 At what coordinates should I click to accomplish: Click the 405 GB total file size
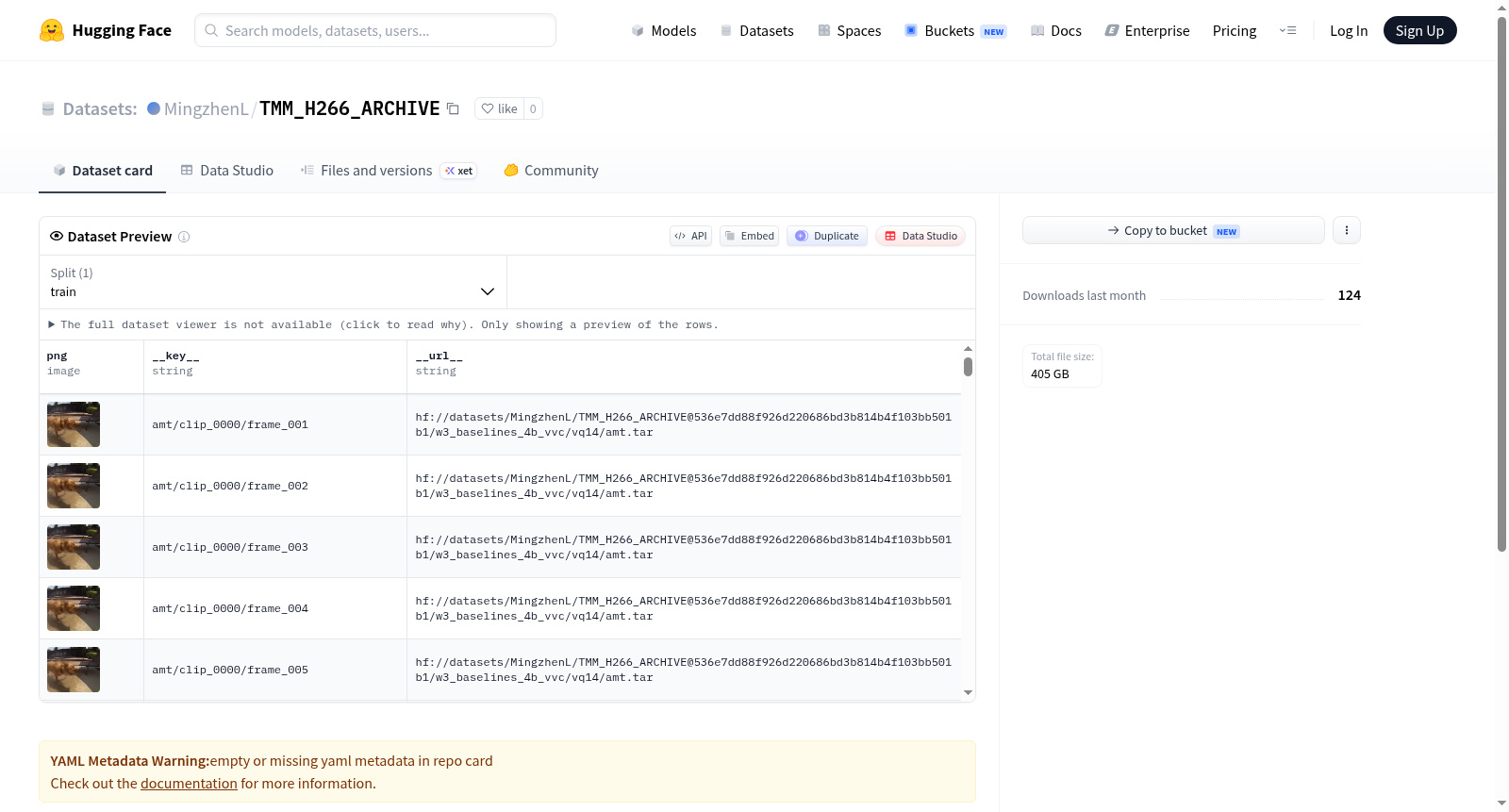pos(1050,374)
